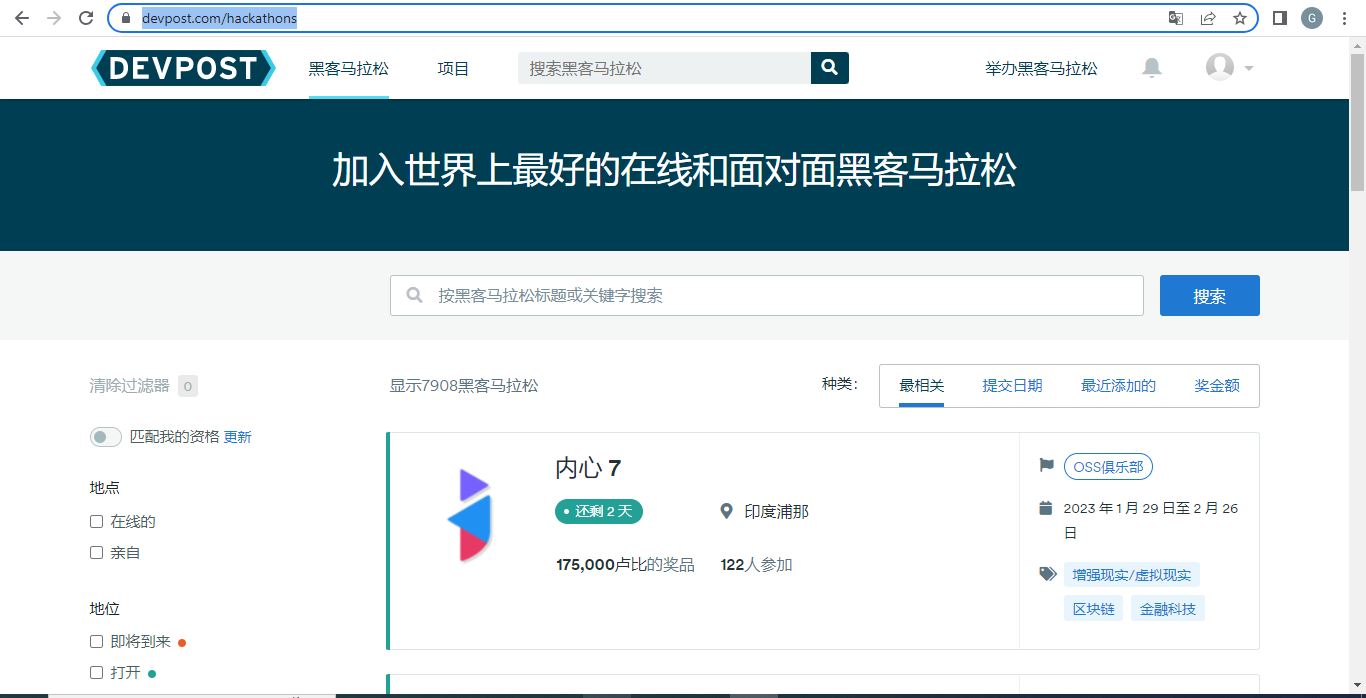Click the share page icon
Image resolution: width=1366 pixels, height=698 pixels.
pyautogui.click(x=1208, y=18)
